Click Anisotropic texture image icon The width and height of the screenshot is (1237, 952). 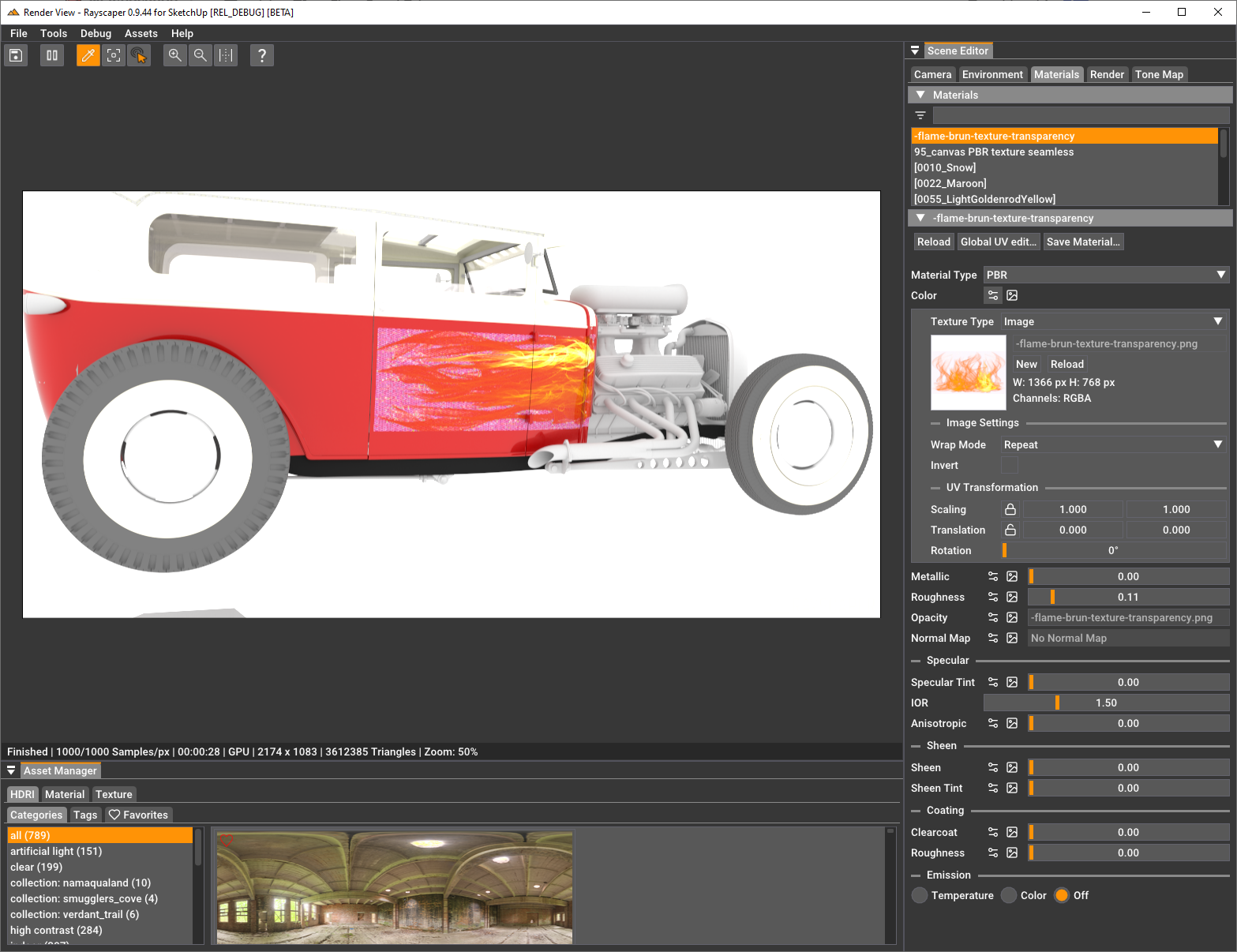[1012, 723]
